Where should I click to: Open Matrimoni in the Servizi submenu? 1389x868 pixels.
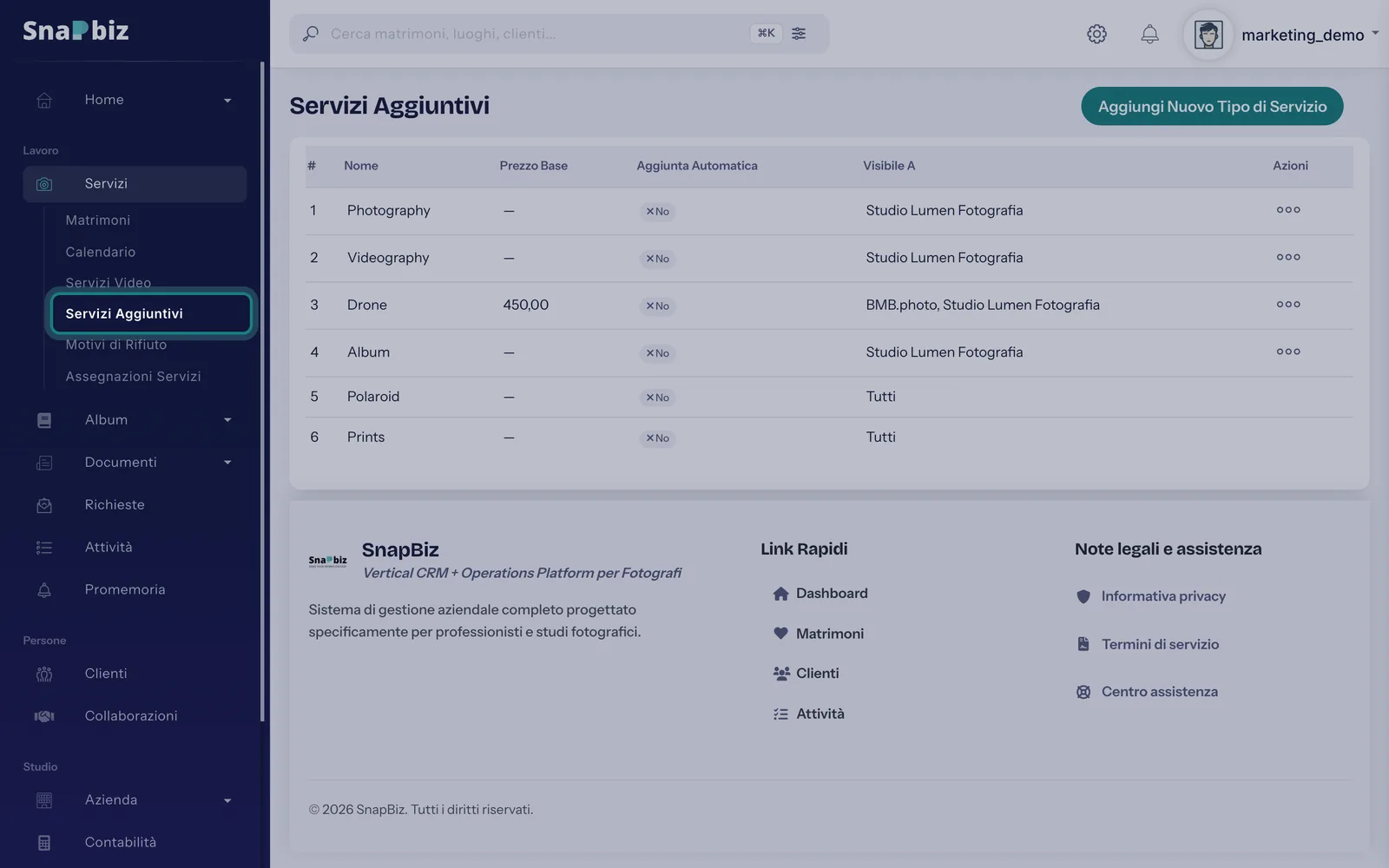coord(98,220)
